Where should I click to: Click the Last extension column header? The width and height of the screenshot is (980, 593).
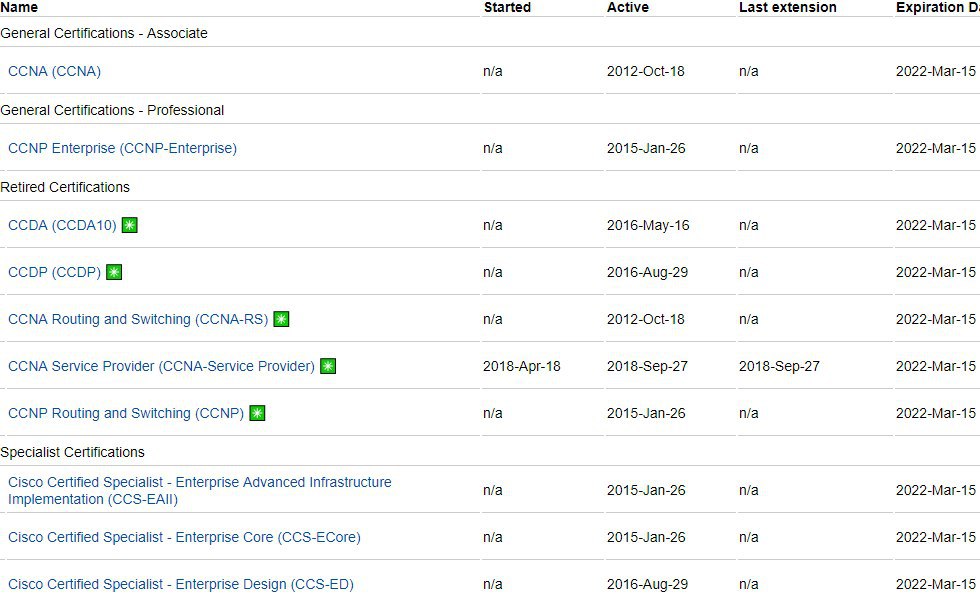(x=787, y=7)
